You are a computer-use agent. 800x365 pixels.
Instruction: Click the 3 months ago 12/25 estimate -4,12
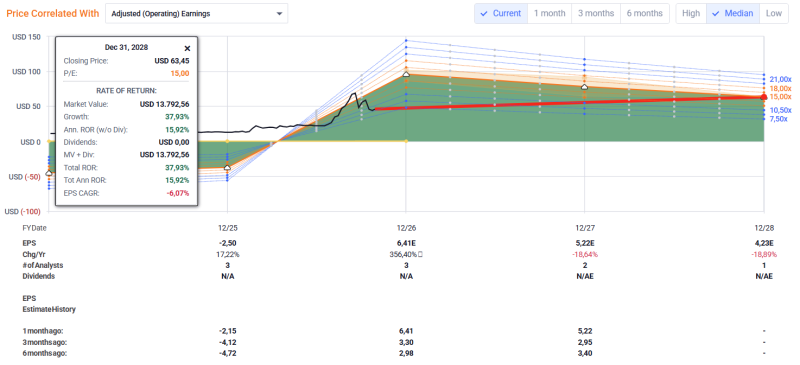click(x=227, y=342)
